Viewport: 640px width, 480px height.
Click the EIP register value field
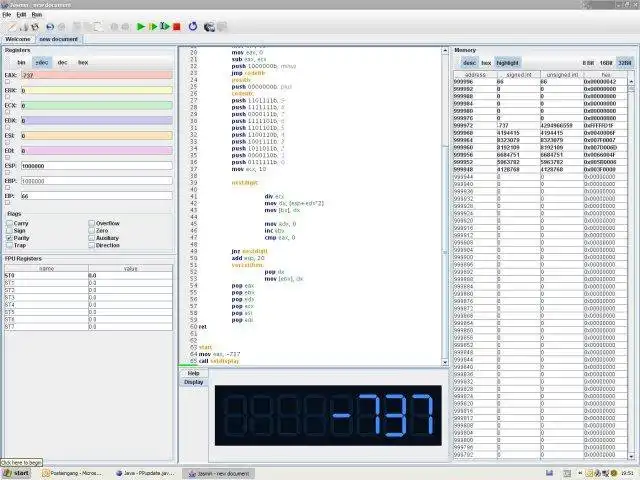[x=97, y=196]
